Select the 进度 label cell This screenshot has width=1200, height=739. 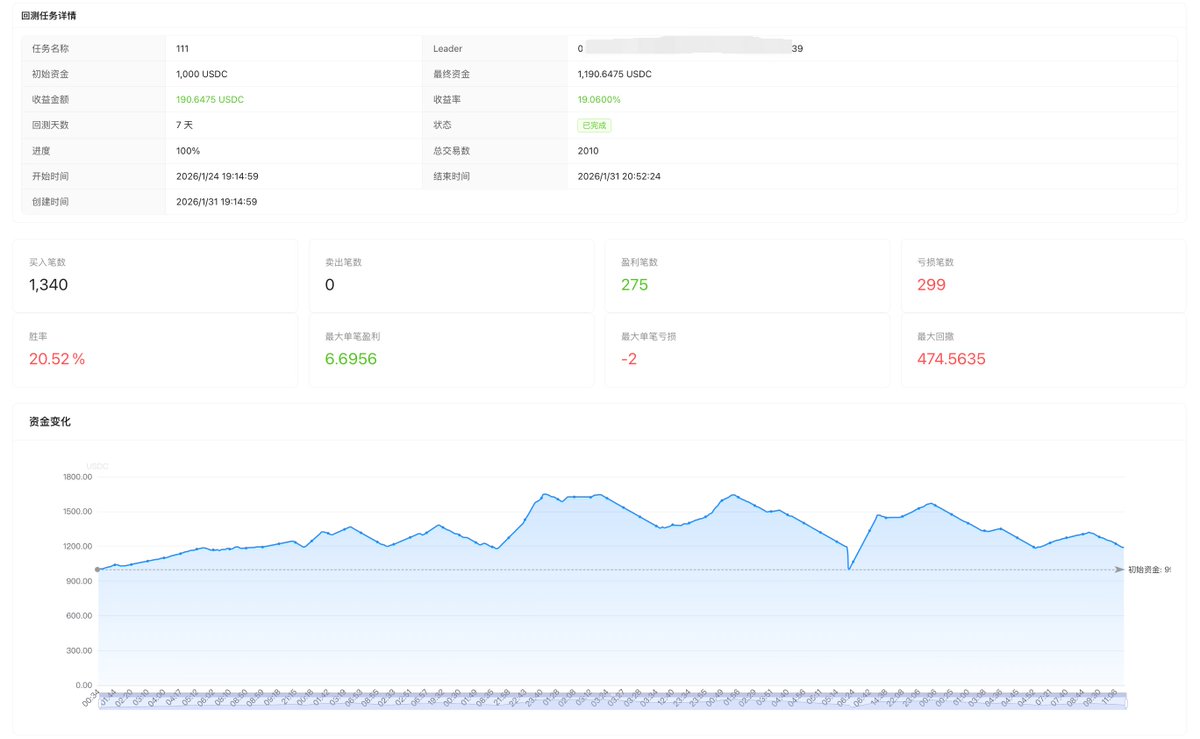pyautogui.click(x=93, y=150)
